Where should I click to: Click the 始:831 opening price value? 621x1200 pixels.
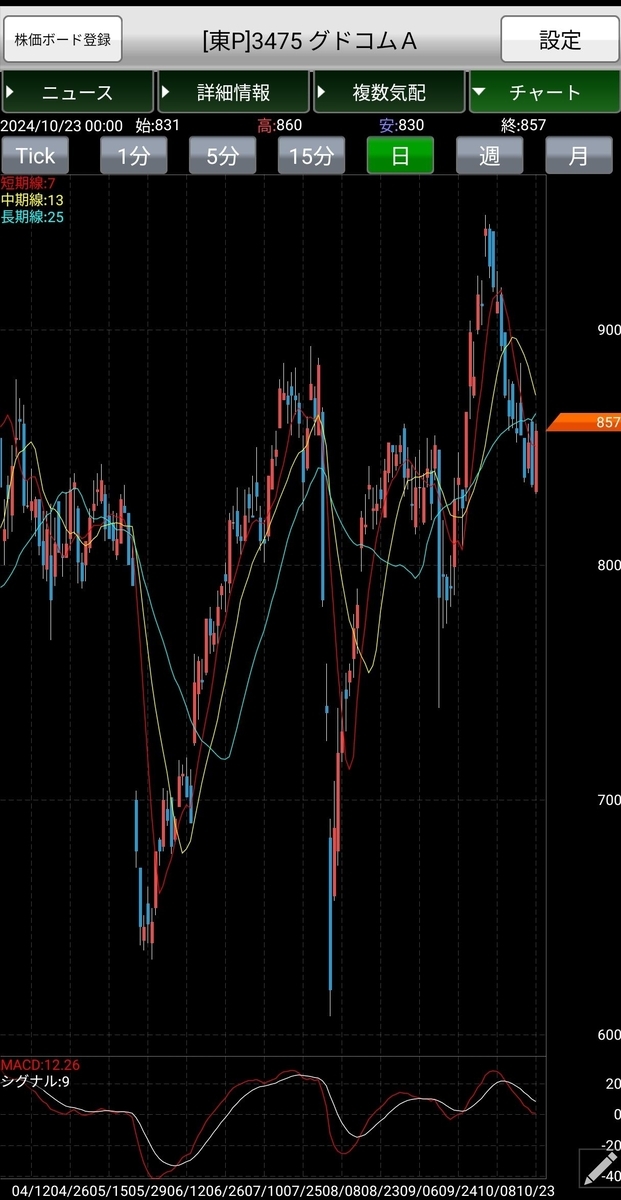point(157,125)
